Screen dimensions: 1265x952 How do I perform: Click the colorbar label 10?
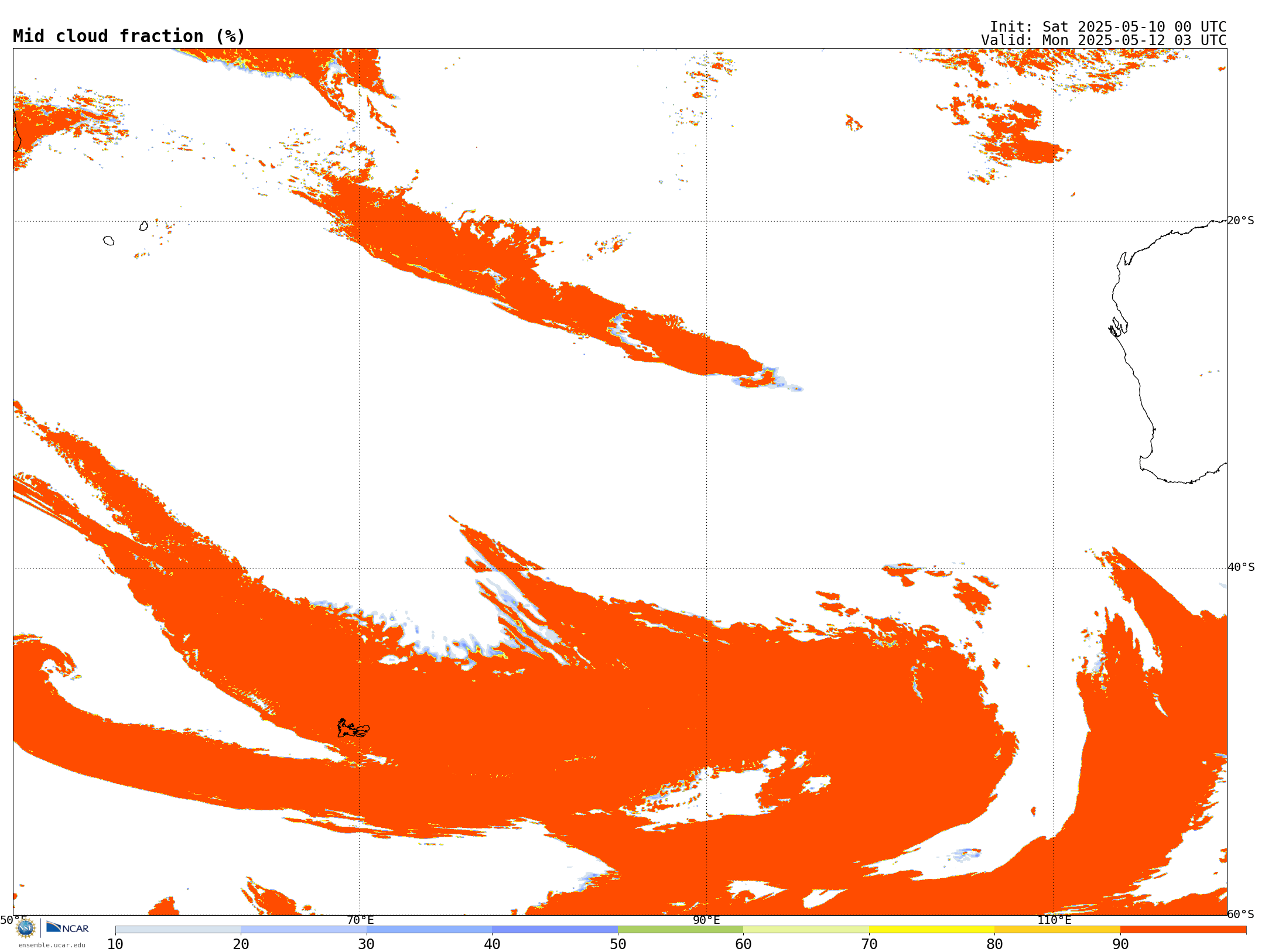(x=115, y=944)
